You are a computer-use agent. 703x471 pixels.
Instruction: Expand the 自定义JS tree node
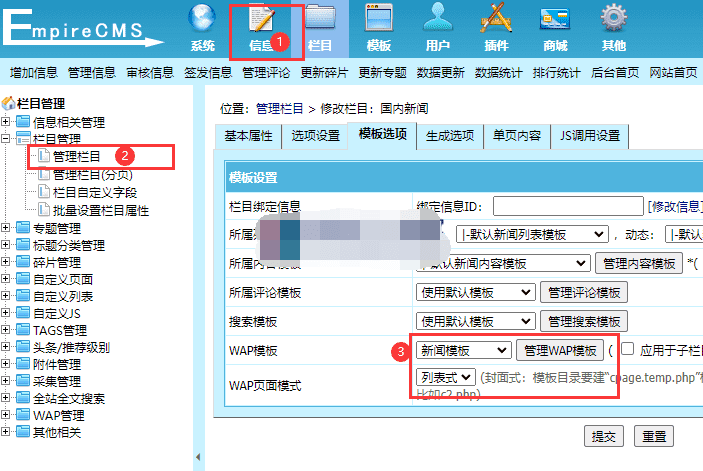click(x=5, y=313)
